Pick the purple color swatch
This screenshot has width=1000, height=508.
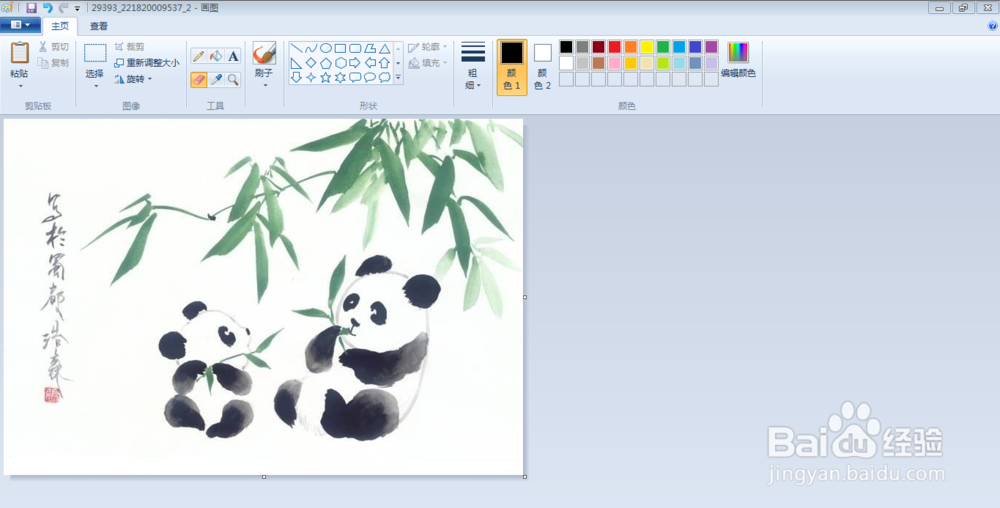[712, 47]
